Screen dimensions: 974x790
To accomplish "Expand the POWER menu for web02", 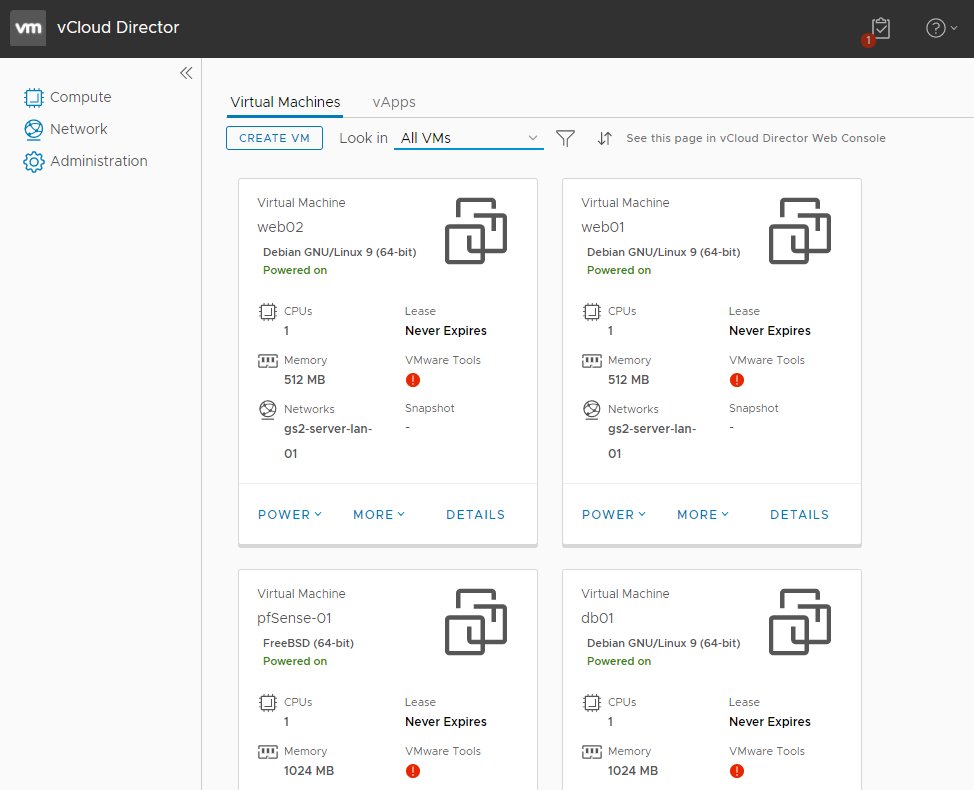I will 290,515.
